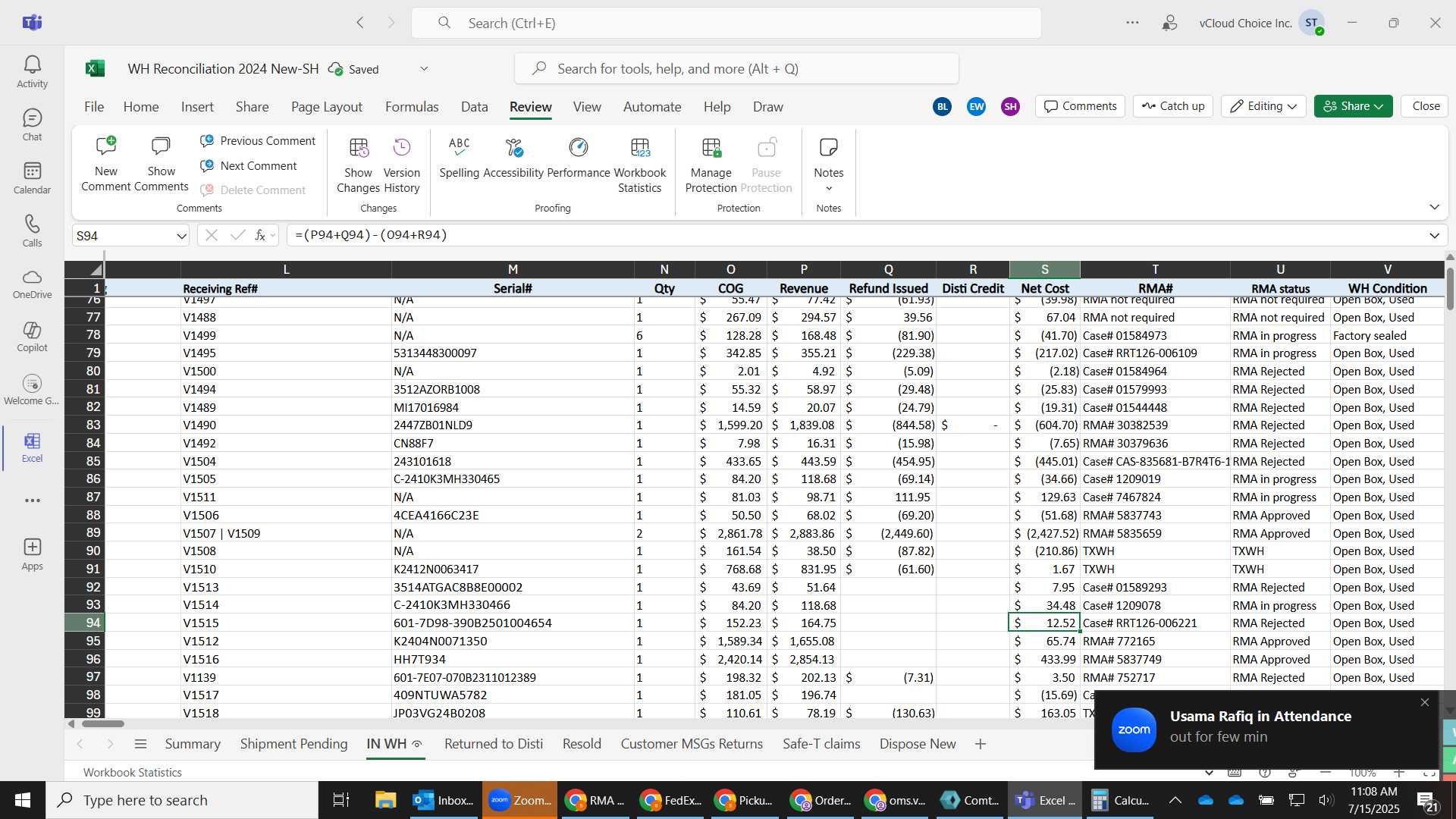Dismiss the Zoom notification
The image size is (1456, 819).
point(1424,703)
